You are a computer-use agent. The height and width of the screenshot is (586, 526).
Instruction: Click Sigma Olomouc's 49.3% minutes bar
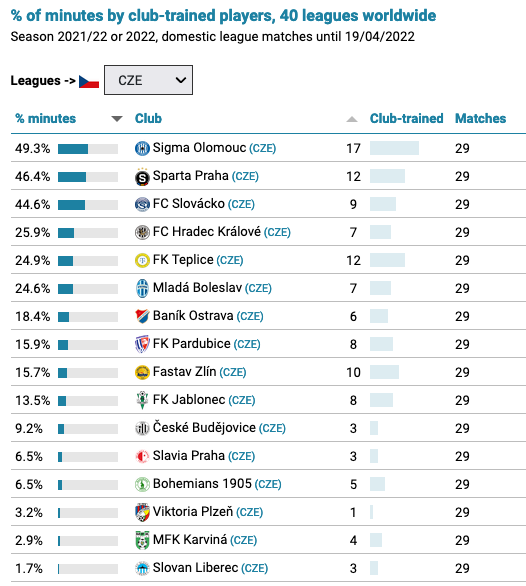(88, 149)
